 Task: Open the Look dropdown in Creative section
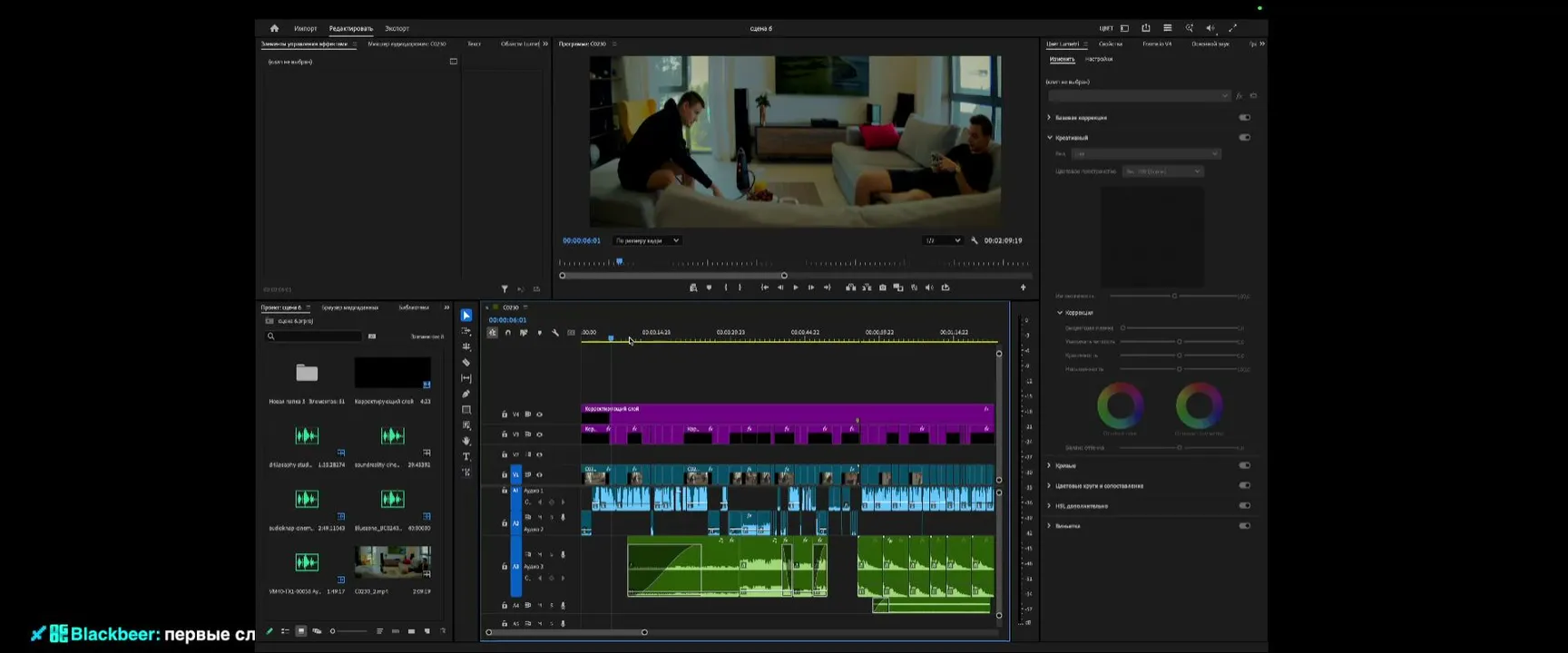pyautogui.click(x=1146, y=154)
